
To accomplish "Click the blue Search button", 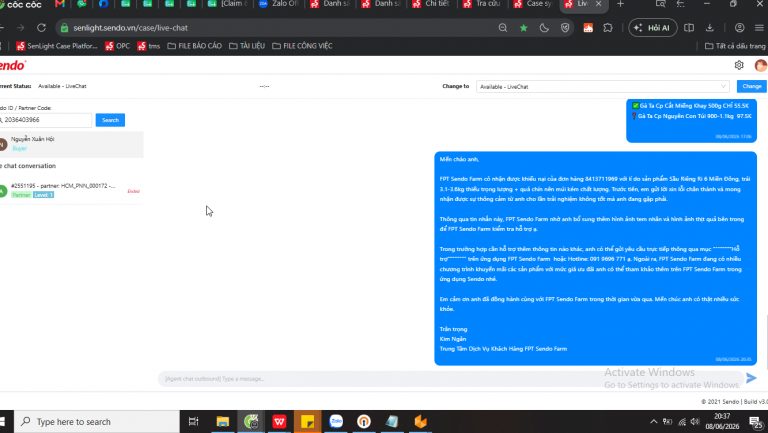I will tap(110, 120).
